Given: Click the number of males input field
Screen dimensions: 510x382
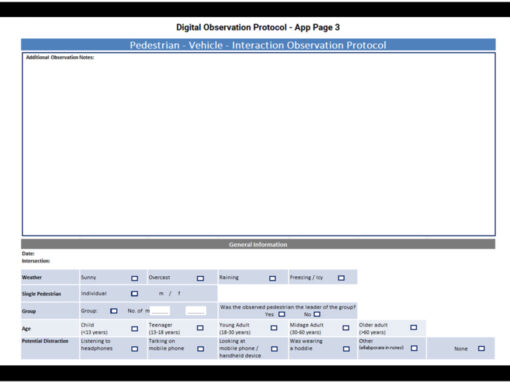Looking at the screenshot, I should click(160, 311).
